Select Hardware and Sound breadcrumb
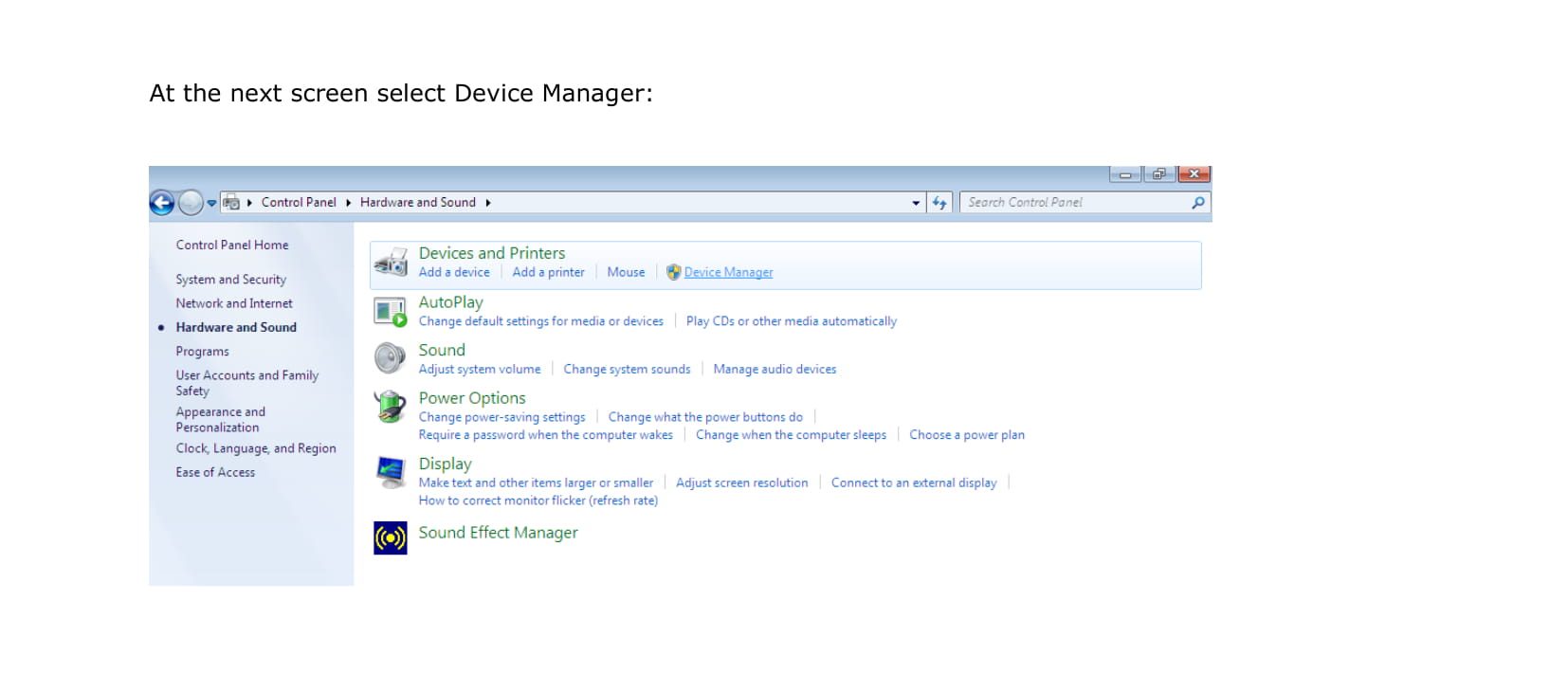1568x692 pixels. 418,203
